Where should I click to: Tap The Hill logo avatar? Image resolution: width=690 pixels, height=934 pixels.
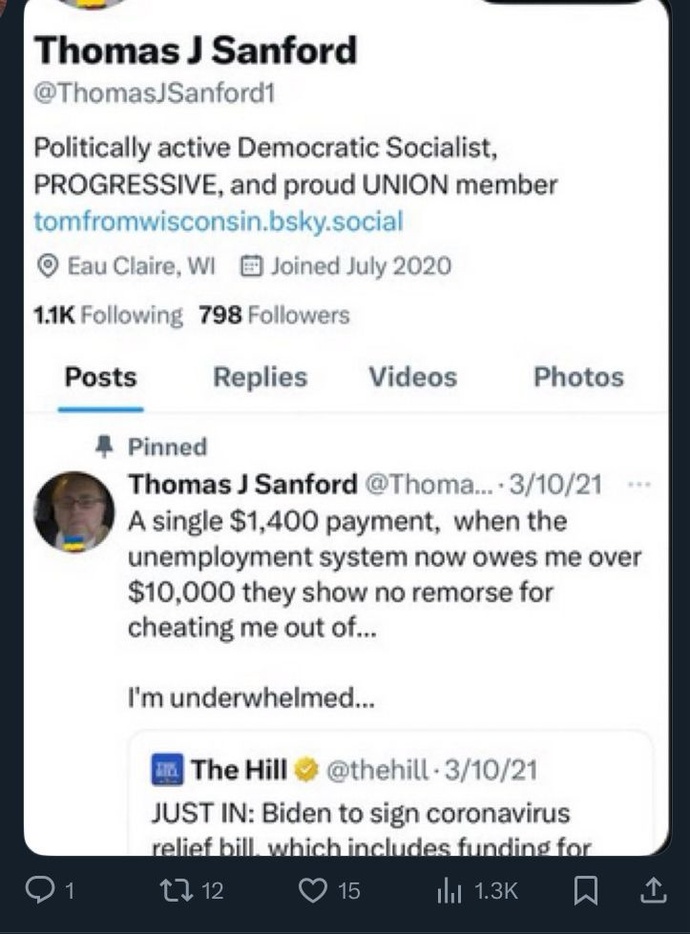167,770
